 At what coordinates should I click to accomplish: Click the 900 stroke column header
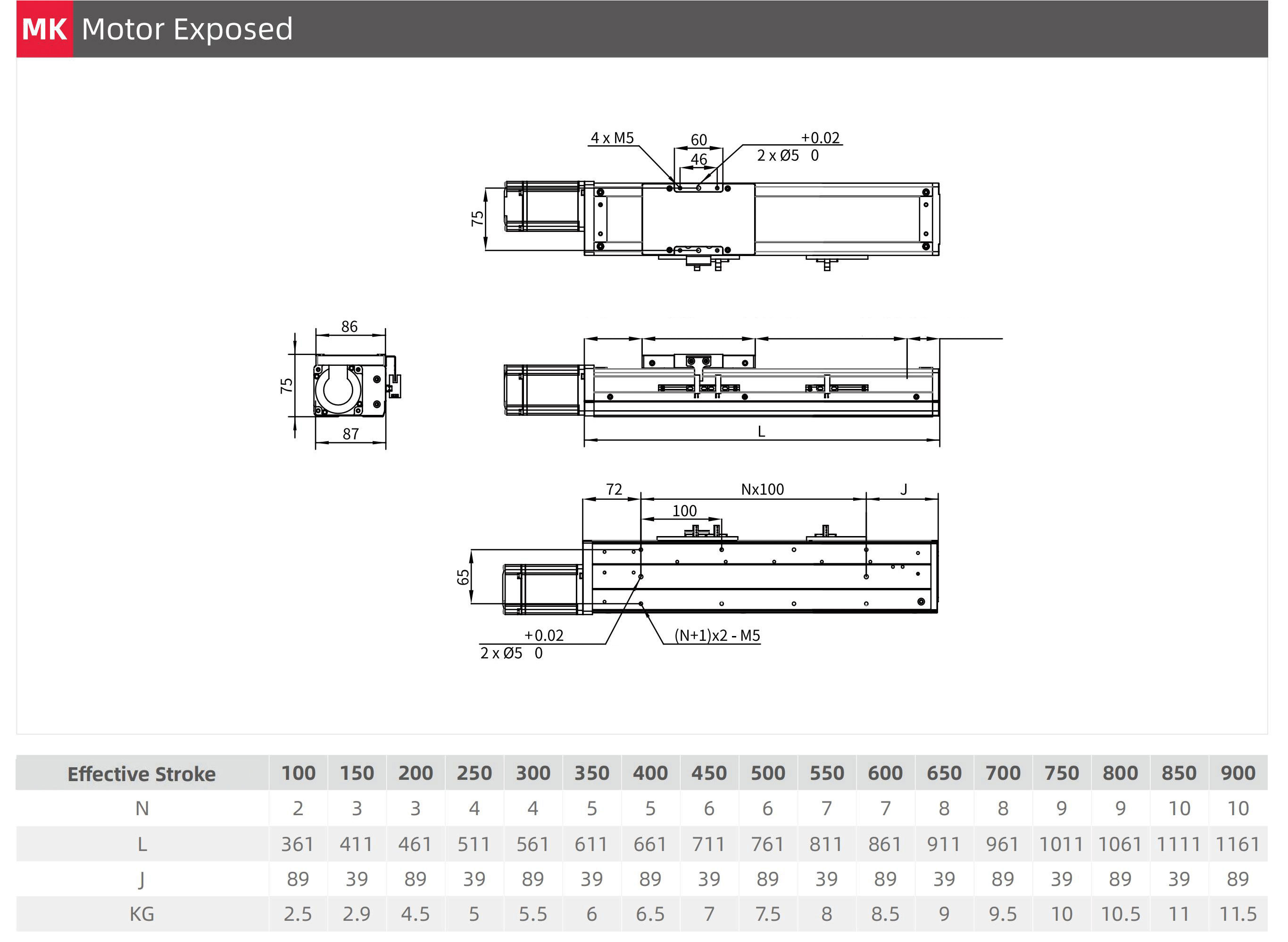[1238, 773]
